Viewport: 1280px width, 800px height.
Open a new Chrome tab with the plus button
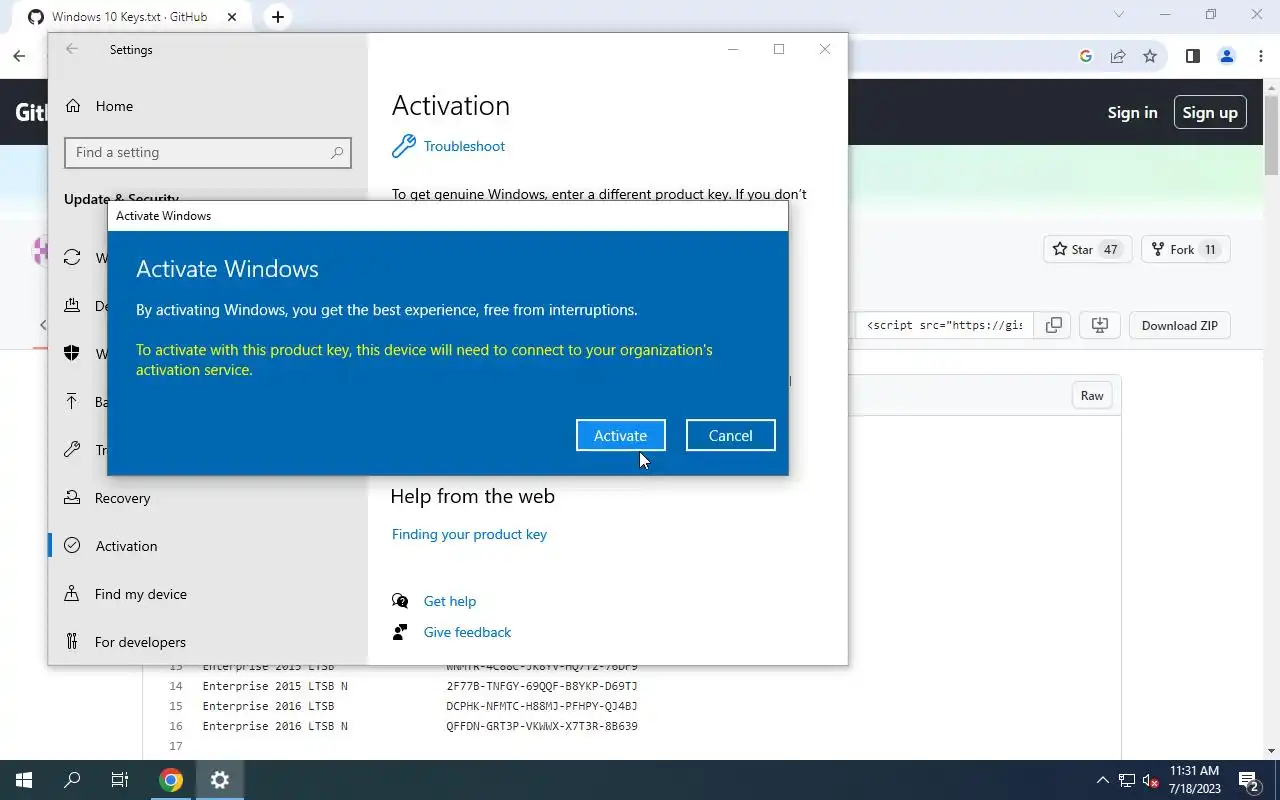[x=278, y=17]
